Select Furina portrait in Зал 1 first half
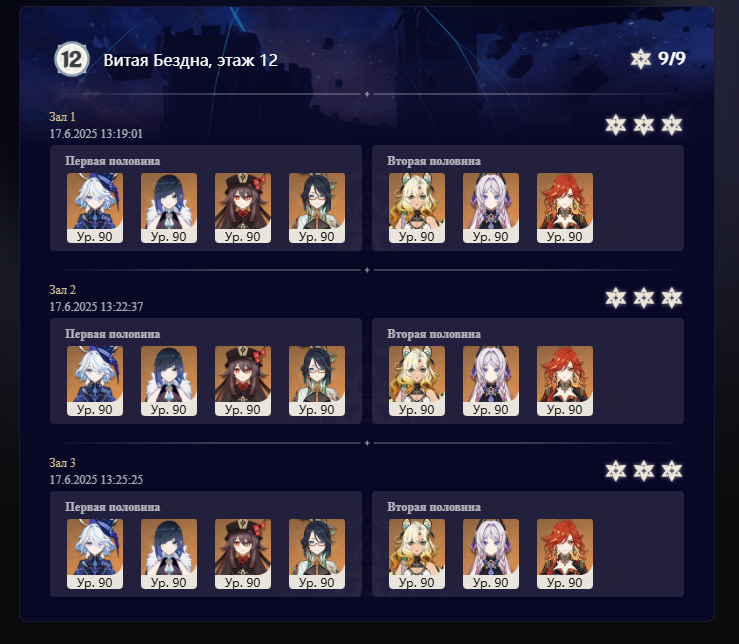The image size is (739, 644). (x=95, y=208)
